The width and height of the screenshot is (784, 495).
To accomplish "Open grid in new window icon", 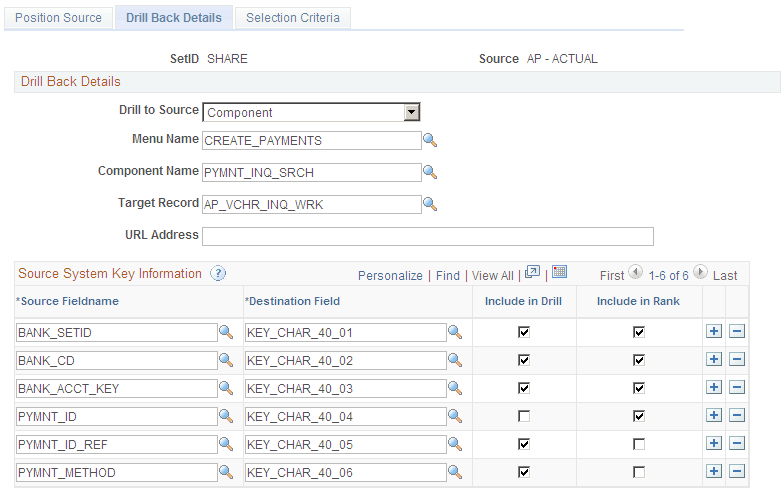I will pos(532,272).
